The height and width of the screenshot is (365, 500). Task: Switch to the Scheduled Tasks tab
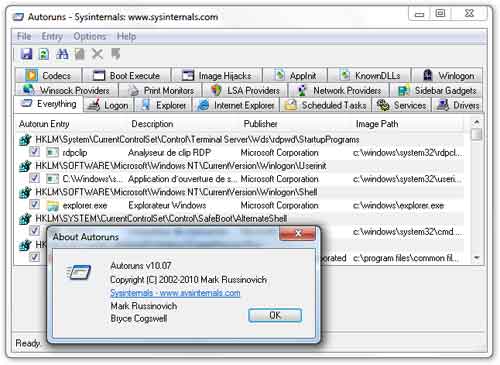pyautogui.click(x=326, y=105)
